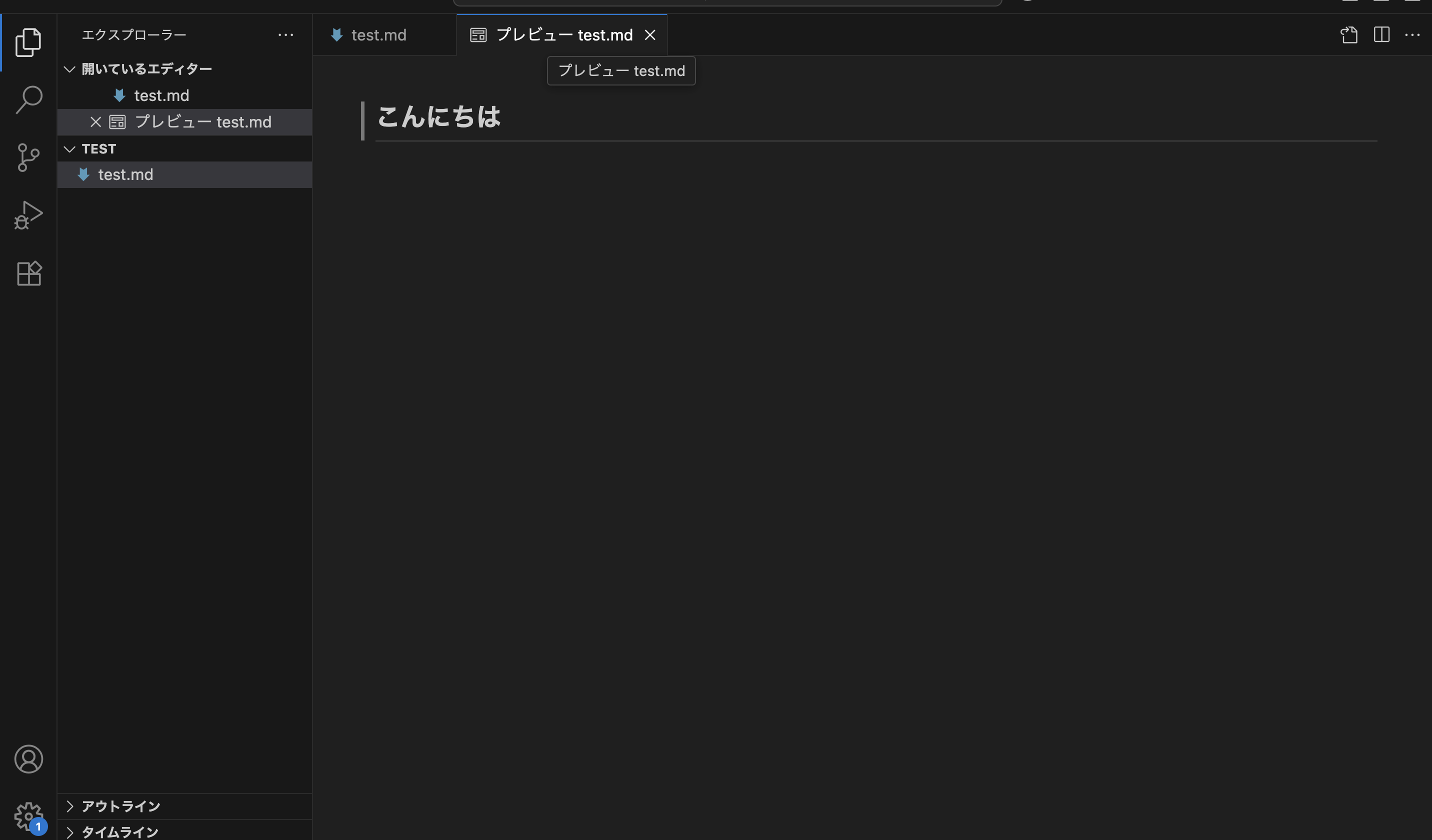The image size is (1432, 840).
Task: Open the Manage settings gear
Action: tap(28, 815)
